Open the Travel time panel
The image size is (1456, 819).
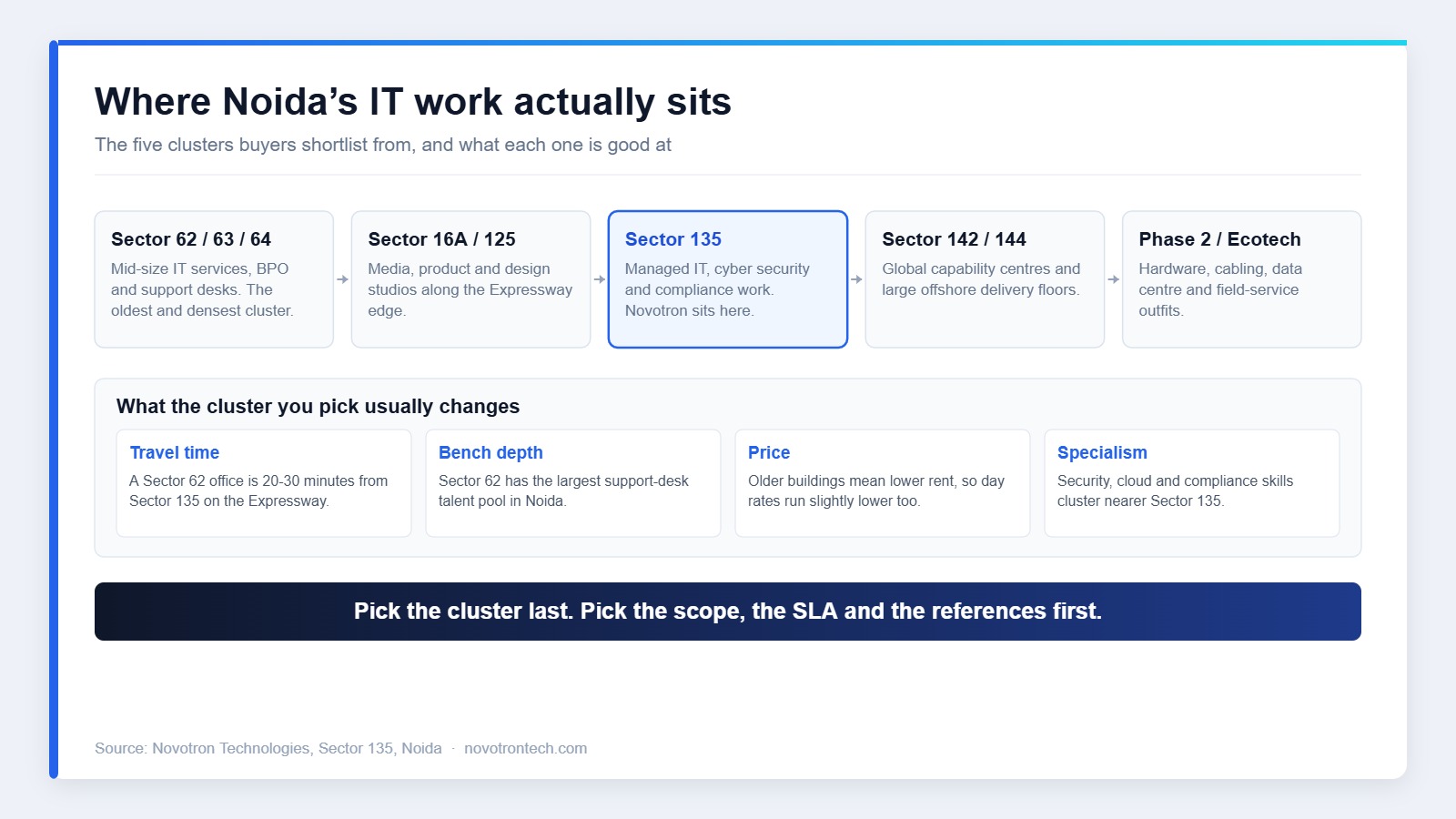264,483
